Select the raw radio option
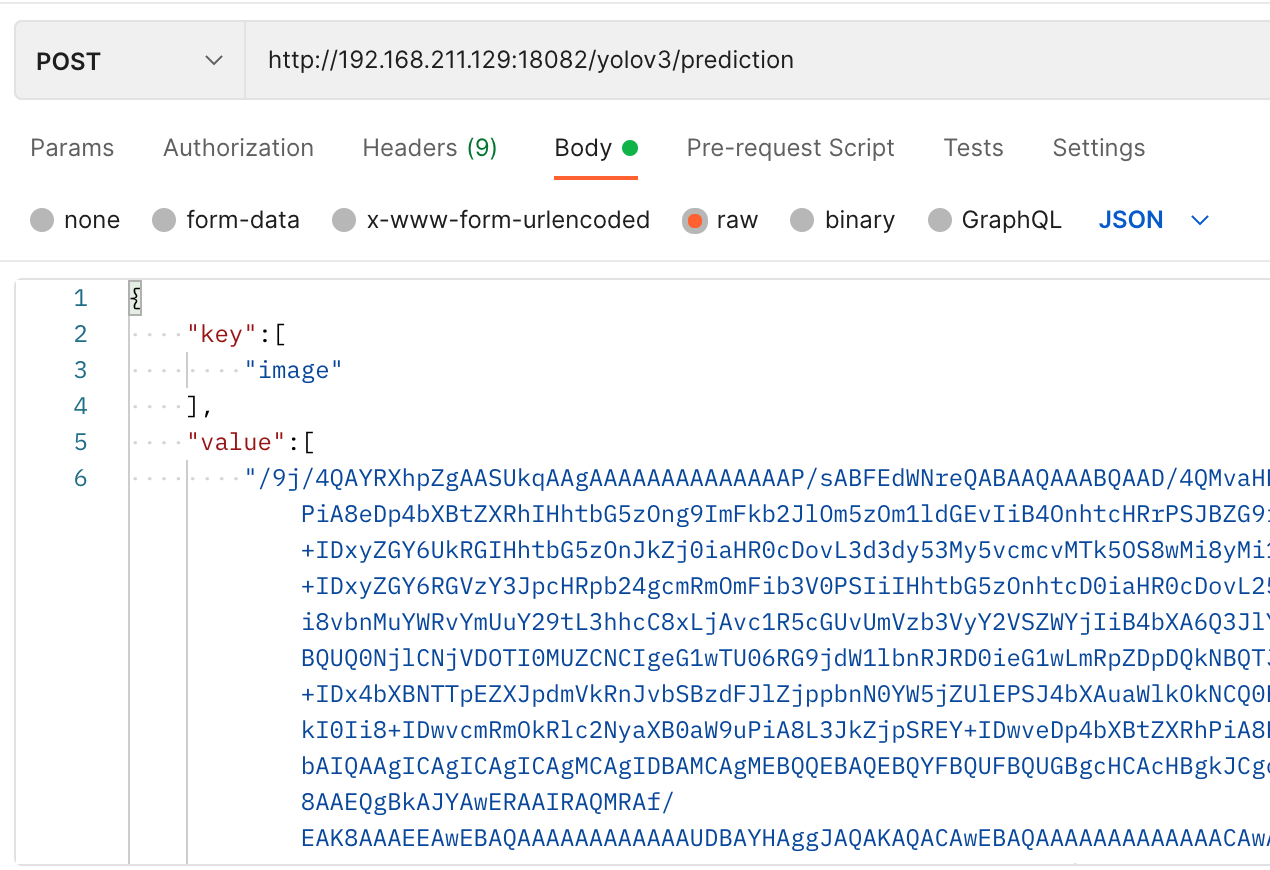Screen dimensions: 1270x870 click(694, 220)
